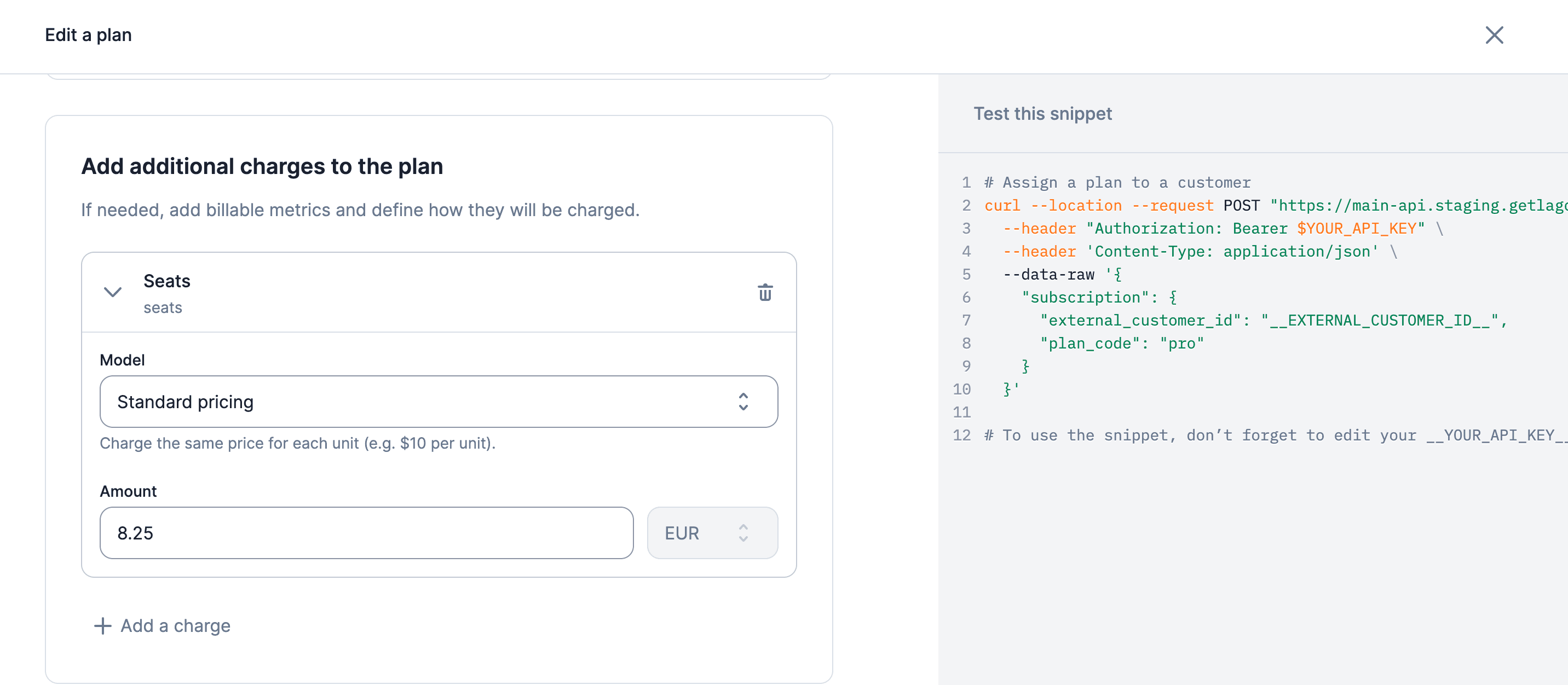Open the Standard pricing Model dropdown
This screenshot has width=1568, height=685.
pyautogui.click(x=438, y=402)
